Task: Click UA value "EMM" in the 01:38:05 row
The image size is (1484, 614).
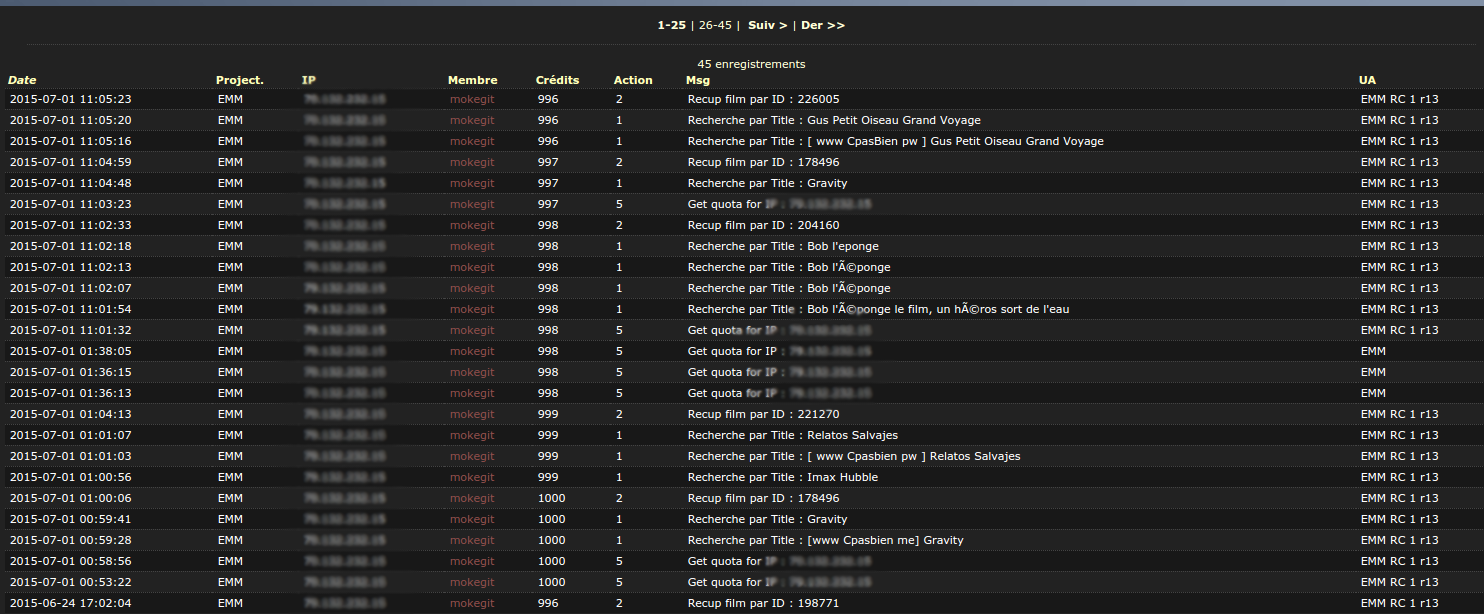Action: (1373, 351)
